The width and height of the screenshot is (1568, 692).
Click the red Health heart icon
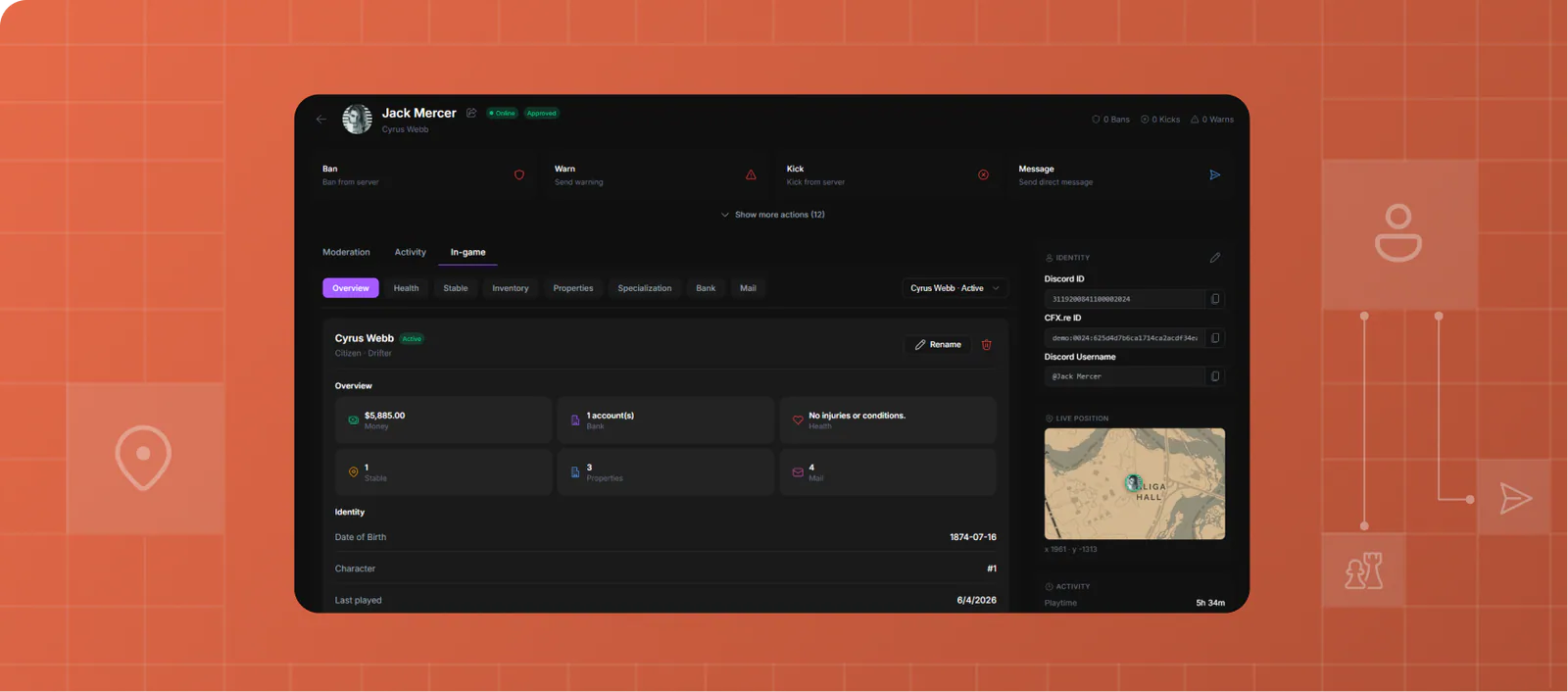[798, 420]
